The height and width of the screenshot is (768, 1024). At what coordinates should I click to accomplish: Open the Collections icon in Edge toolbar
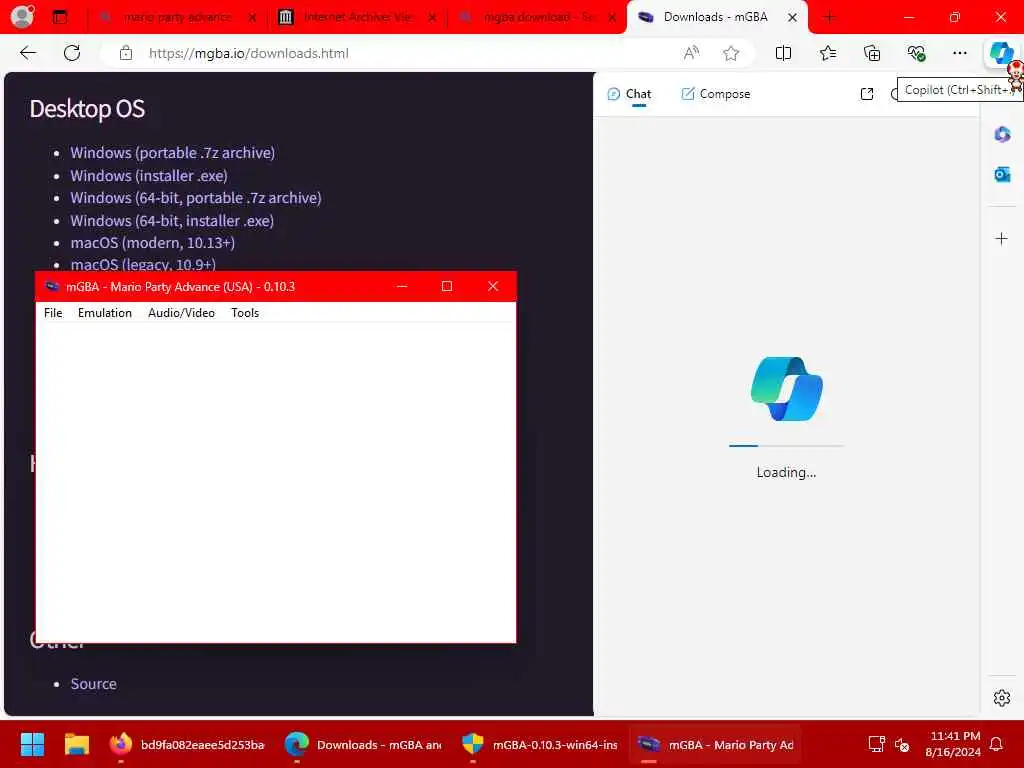pos(872,53)
